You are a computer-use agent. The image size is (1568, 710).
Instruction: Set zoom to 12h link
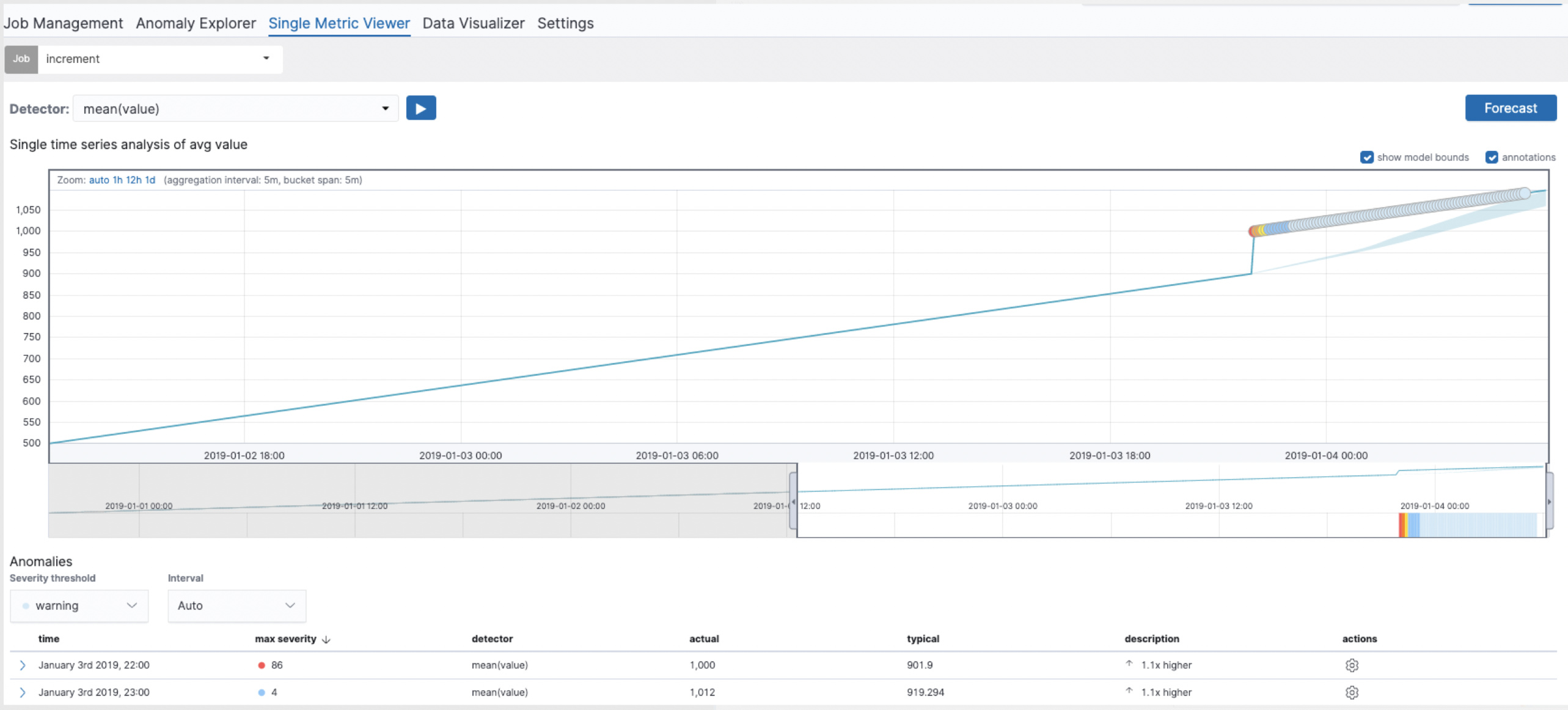coord(133,180)
